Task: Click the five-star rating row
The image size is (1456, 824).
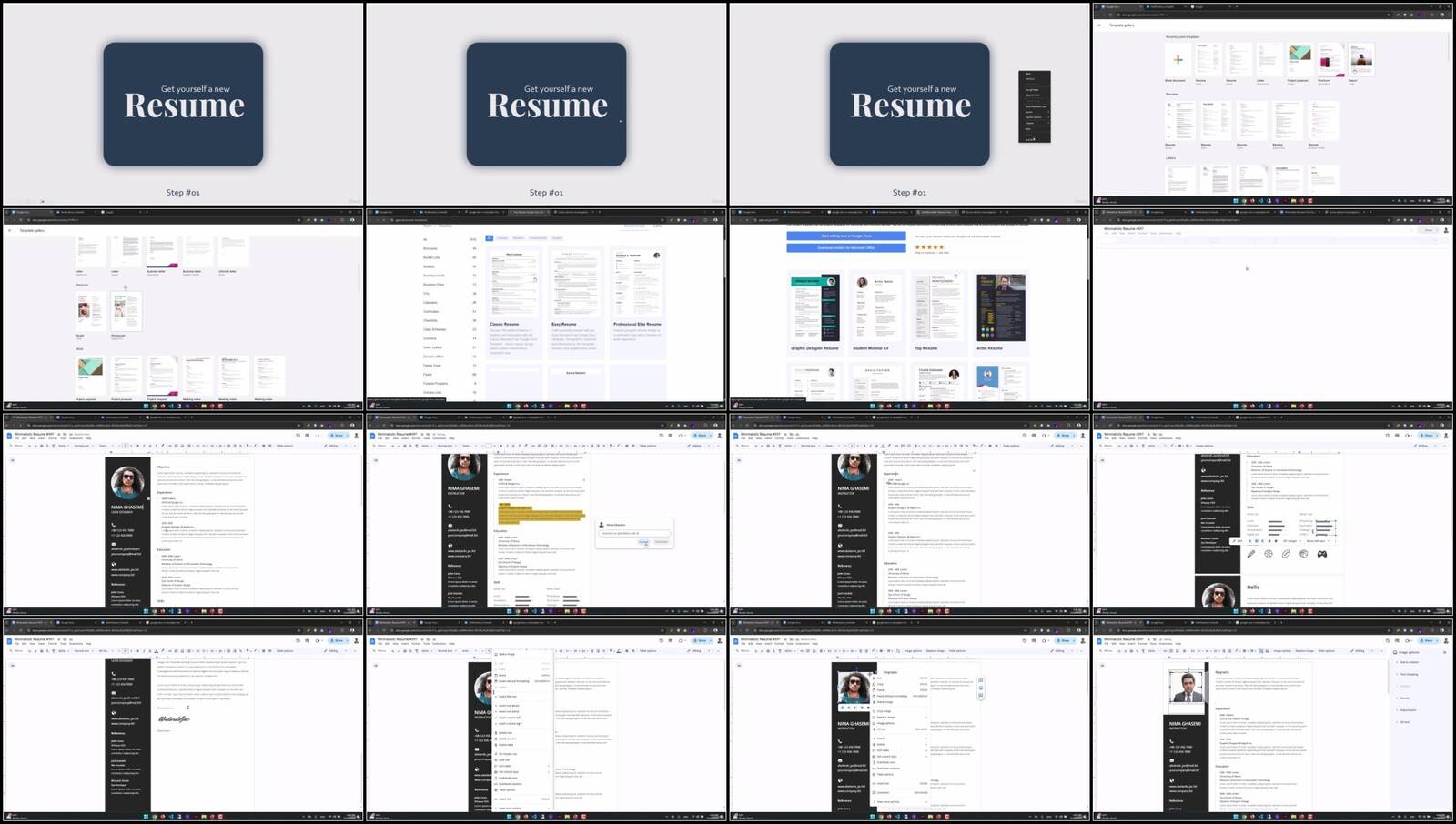Action: click(x=929, y=247)
